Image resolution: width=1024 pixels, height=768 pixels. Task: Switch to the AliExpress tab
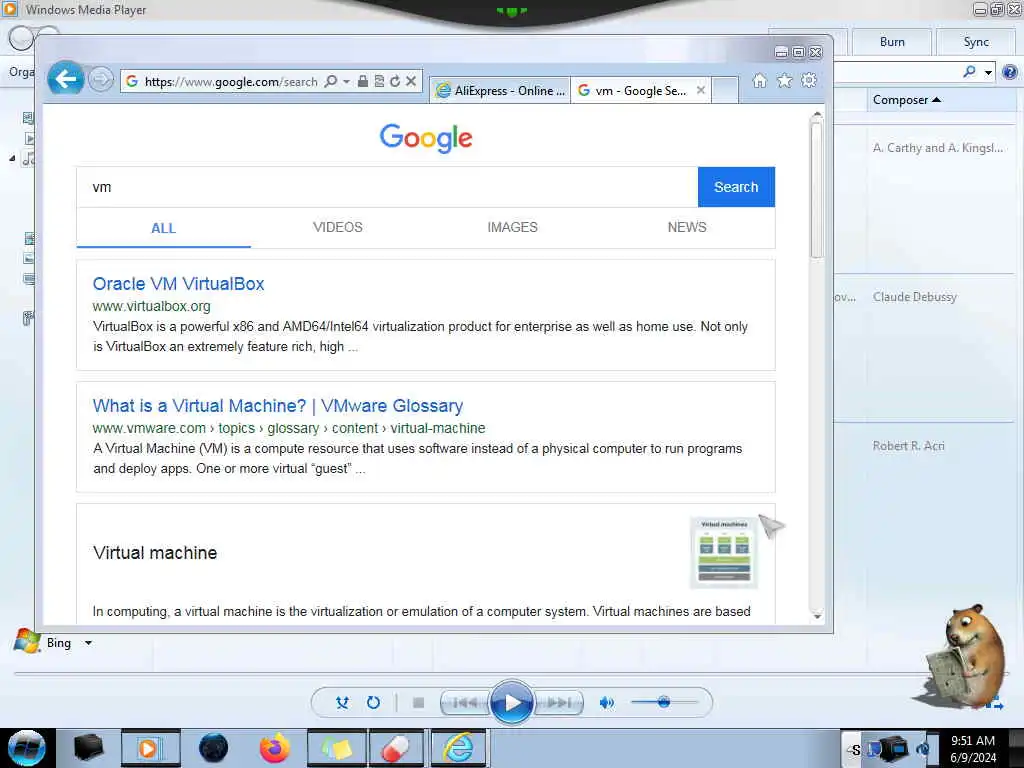[500, 91]
